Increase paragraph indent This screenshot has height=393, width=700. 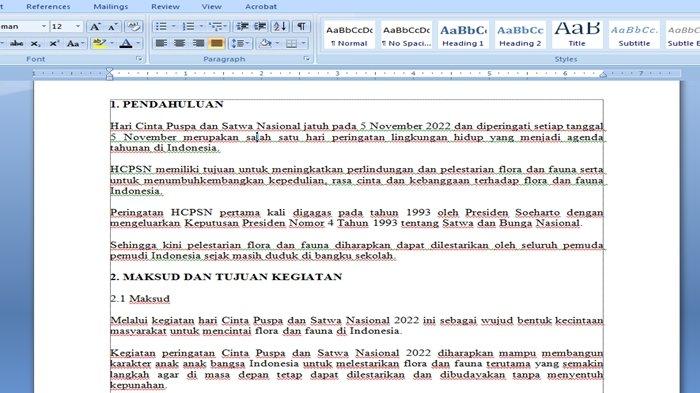261,26
